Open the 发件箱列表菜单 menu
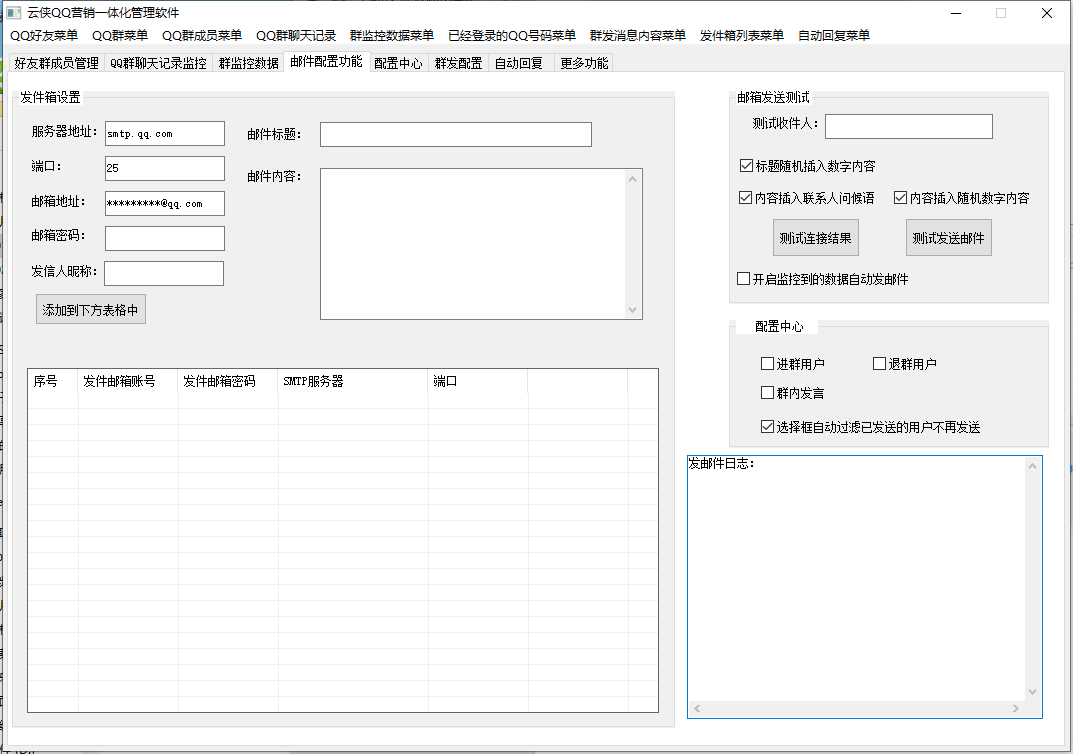The width and height of the screenshot is (1073, 754). (x=742, y=36)
